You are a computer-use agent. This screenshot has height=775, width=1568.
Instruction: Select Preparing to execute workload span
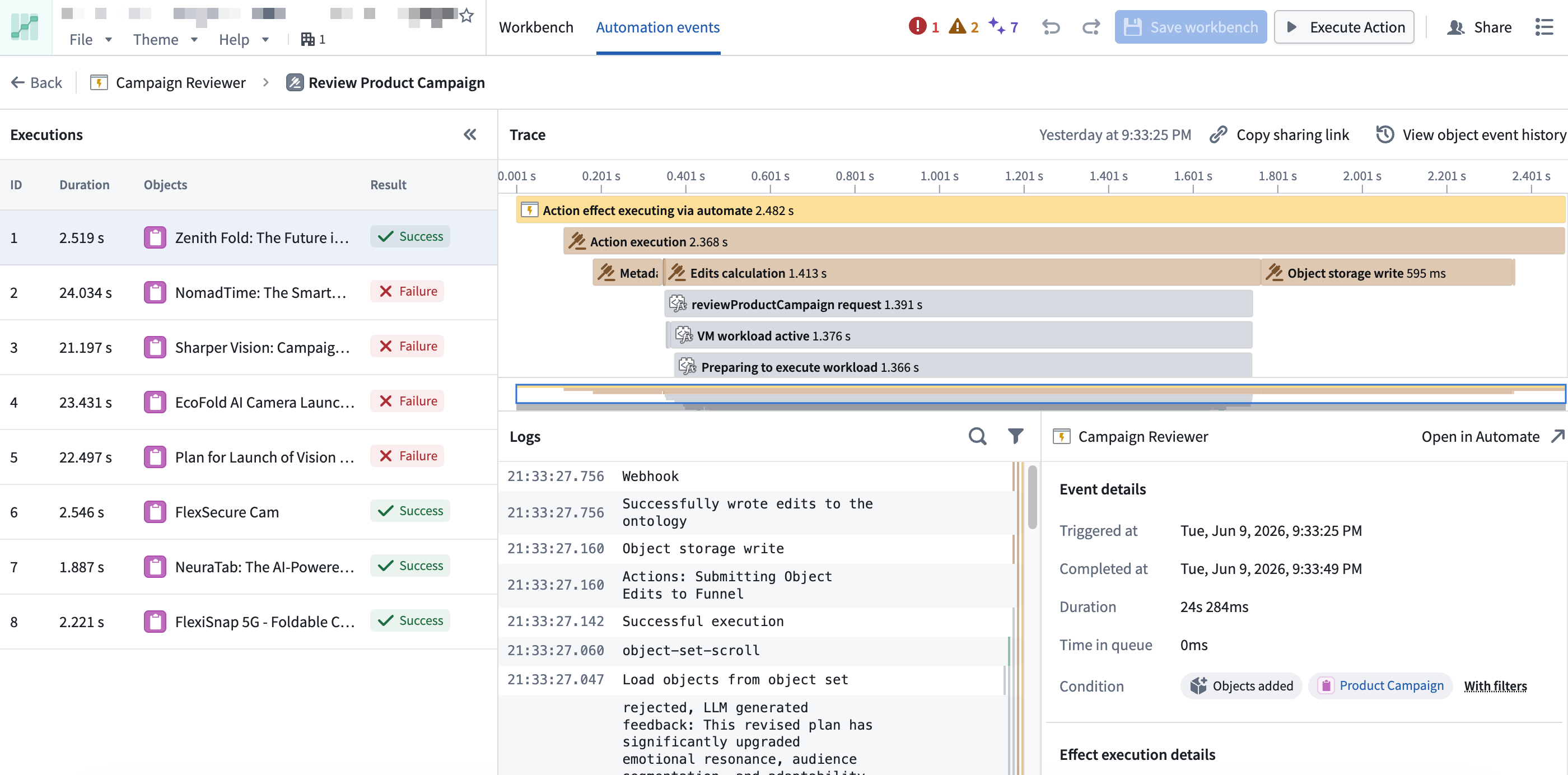(x=963, y=366)
